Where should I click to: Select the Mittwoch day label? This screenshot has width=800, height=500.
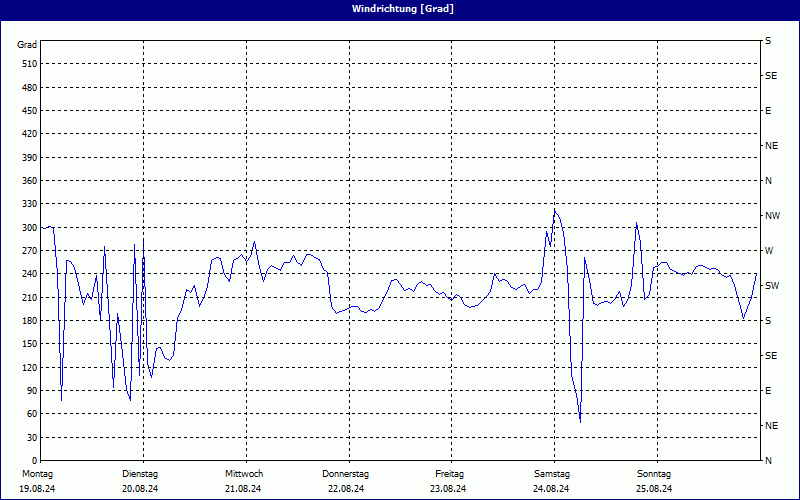244,474
